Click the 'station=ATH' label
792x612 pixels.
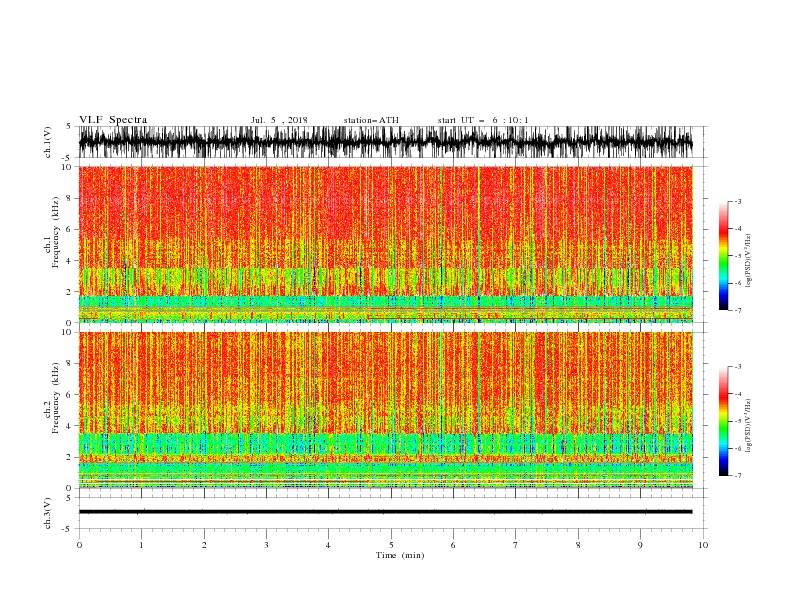(x=371, y=120)
